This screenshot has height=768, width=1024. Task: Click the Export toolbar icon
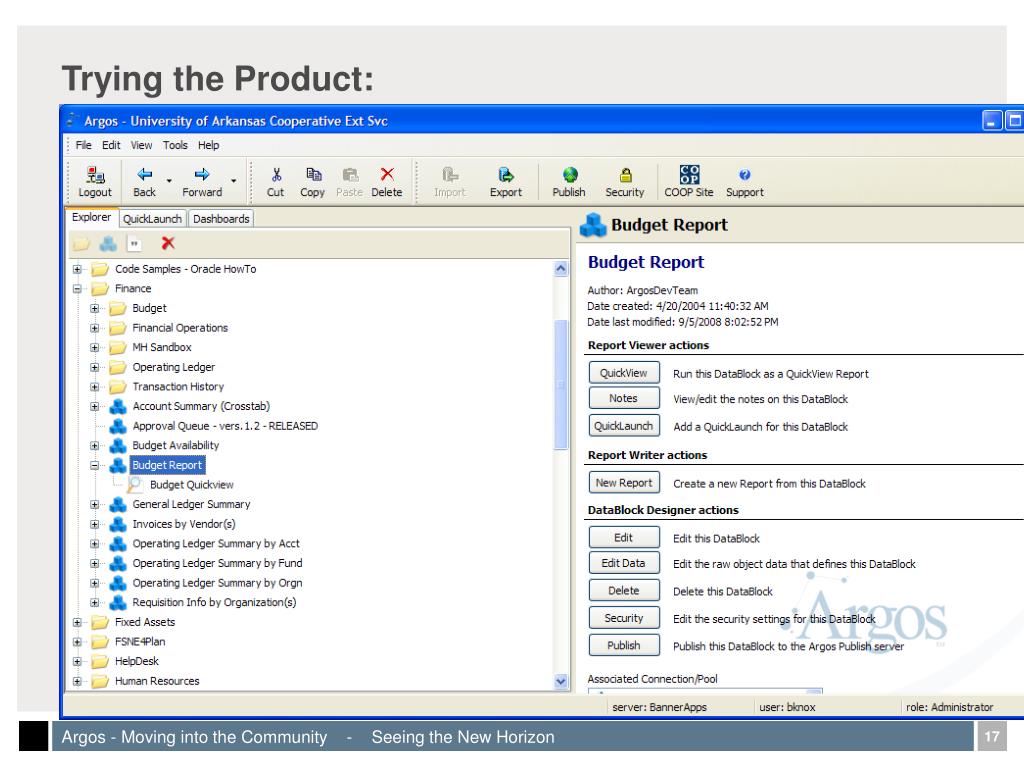[x=506, y=174]
